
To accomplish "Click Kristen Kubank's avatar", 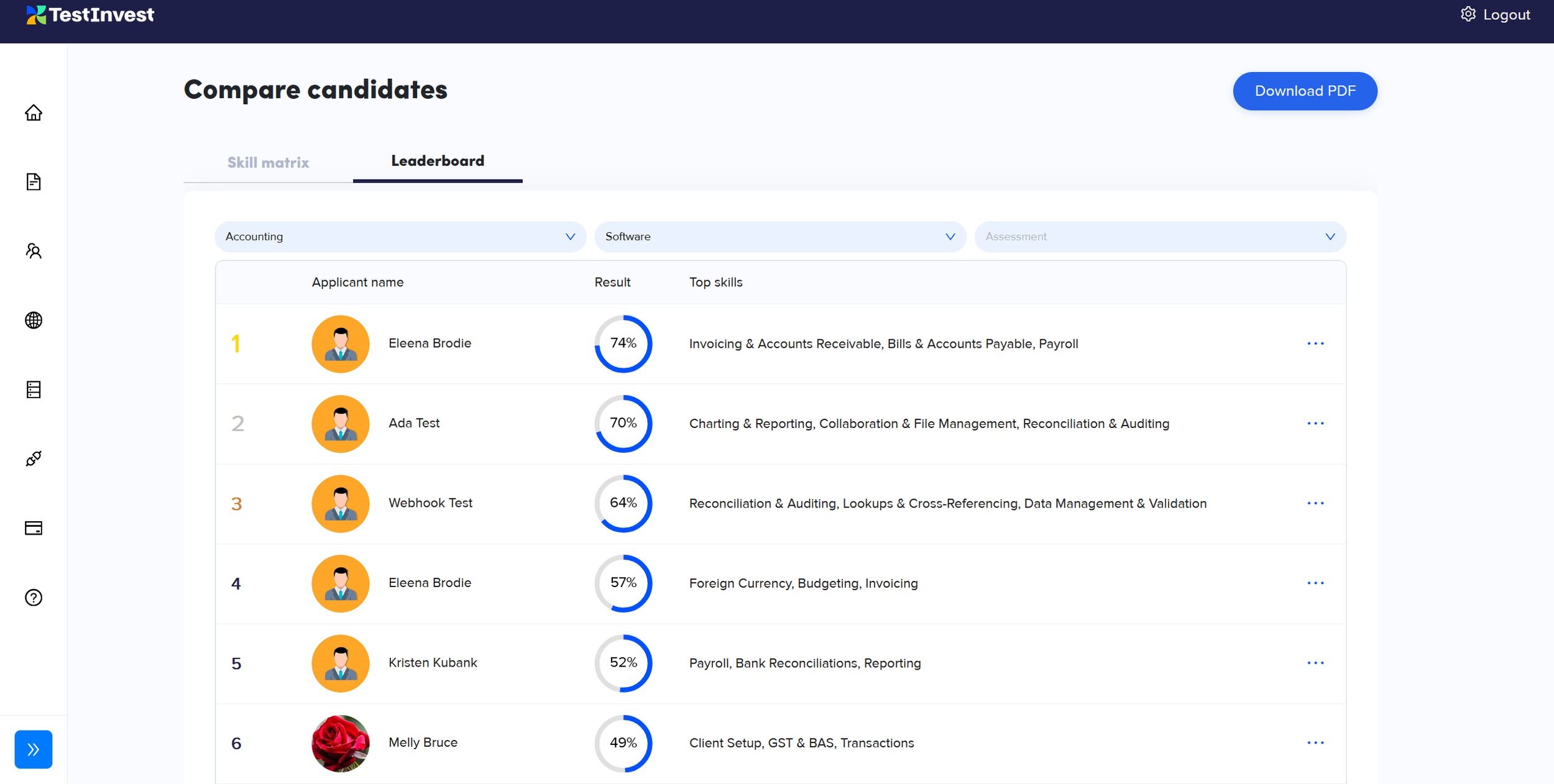I will tap(341, 663).
